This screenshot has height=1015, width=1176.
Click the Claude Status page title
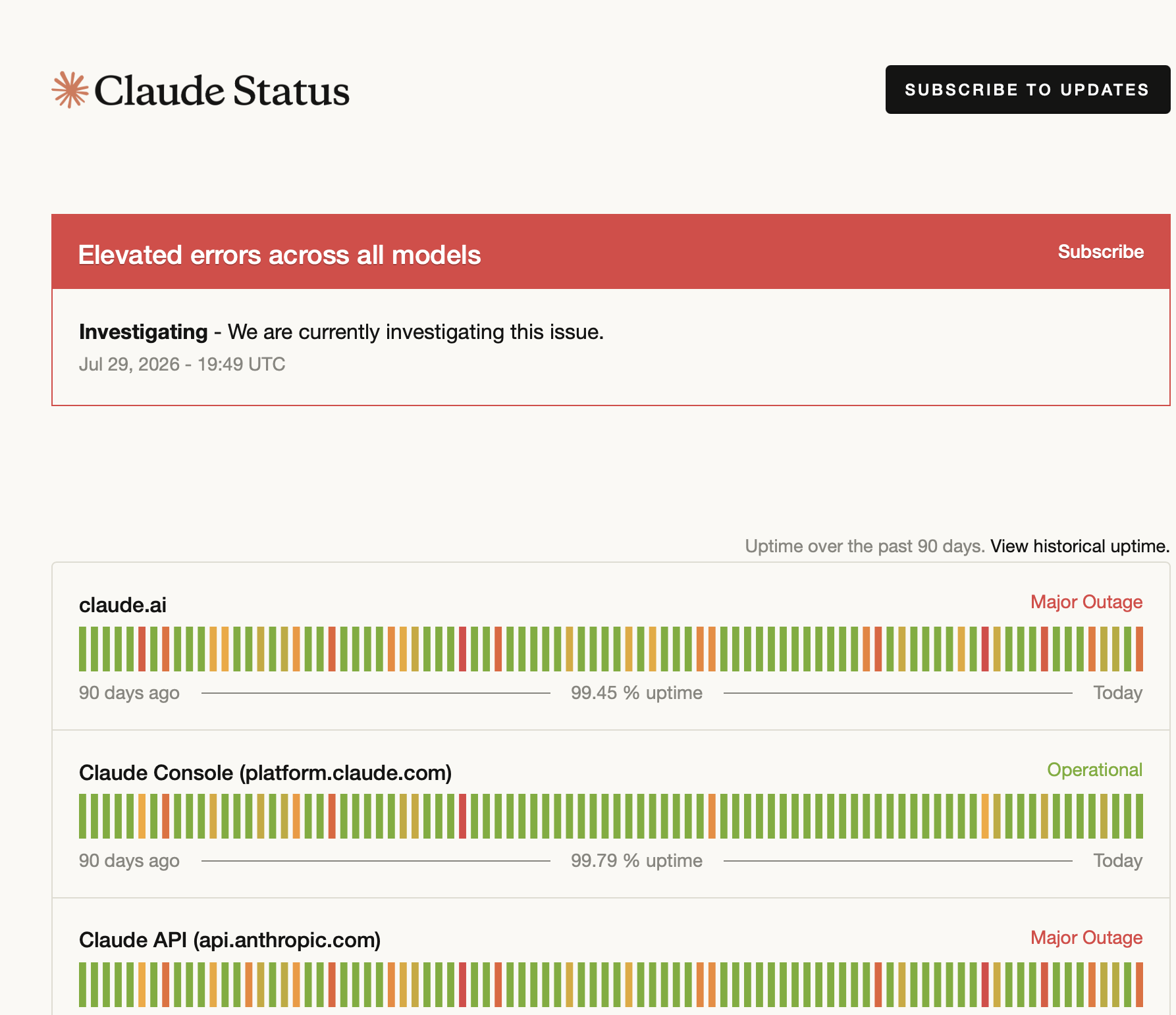click(x=222, y=91)
